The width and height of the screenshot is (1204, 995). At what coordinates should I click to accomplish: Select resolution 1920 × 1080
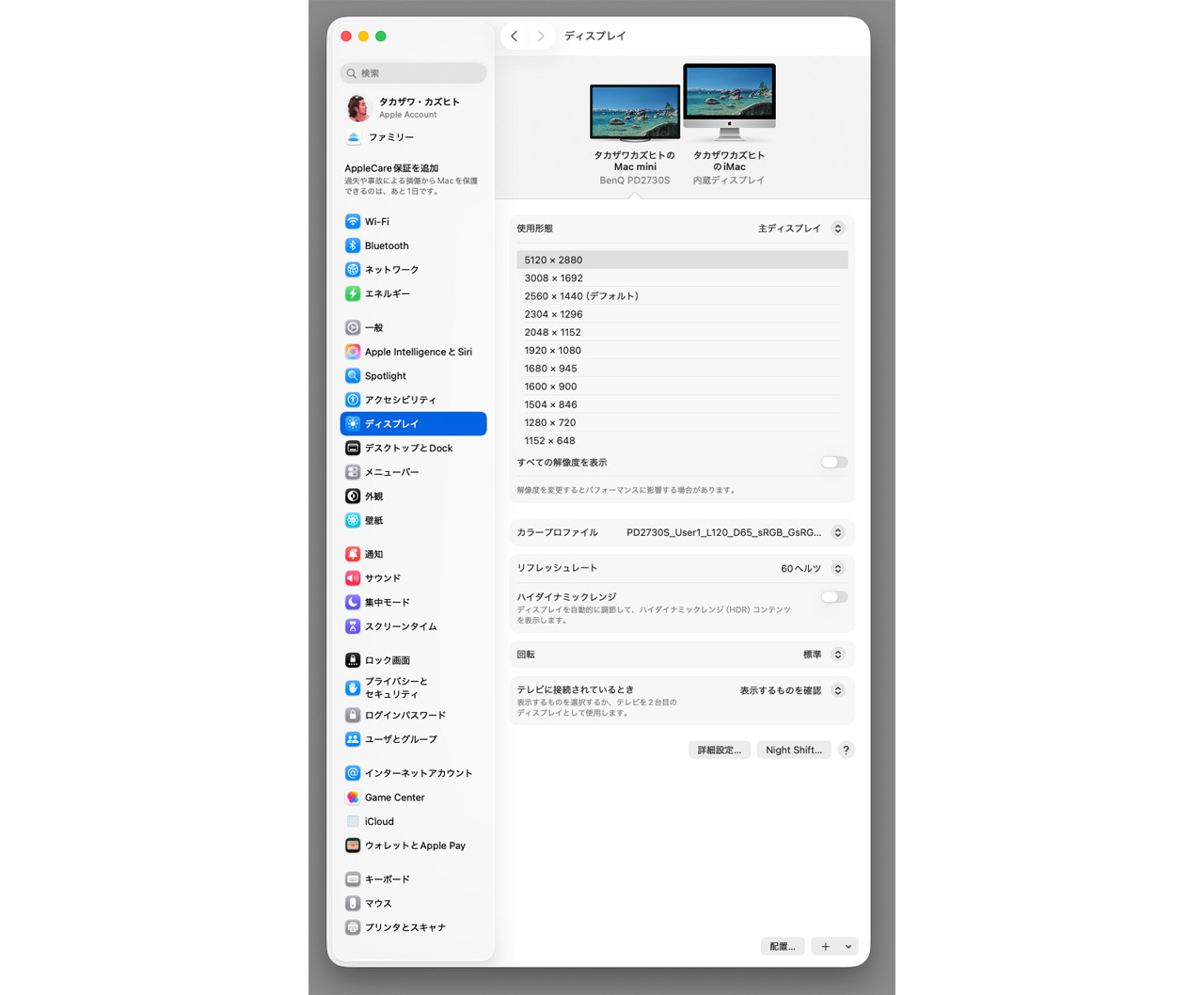coord(682,351)
